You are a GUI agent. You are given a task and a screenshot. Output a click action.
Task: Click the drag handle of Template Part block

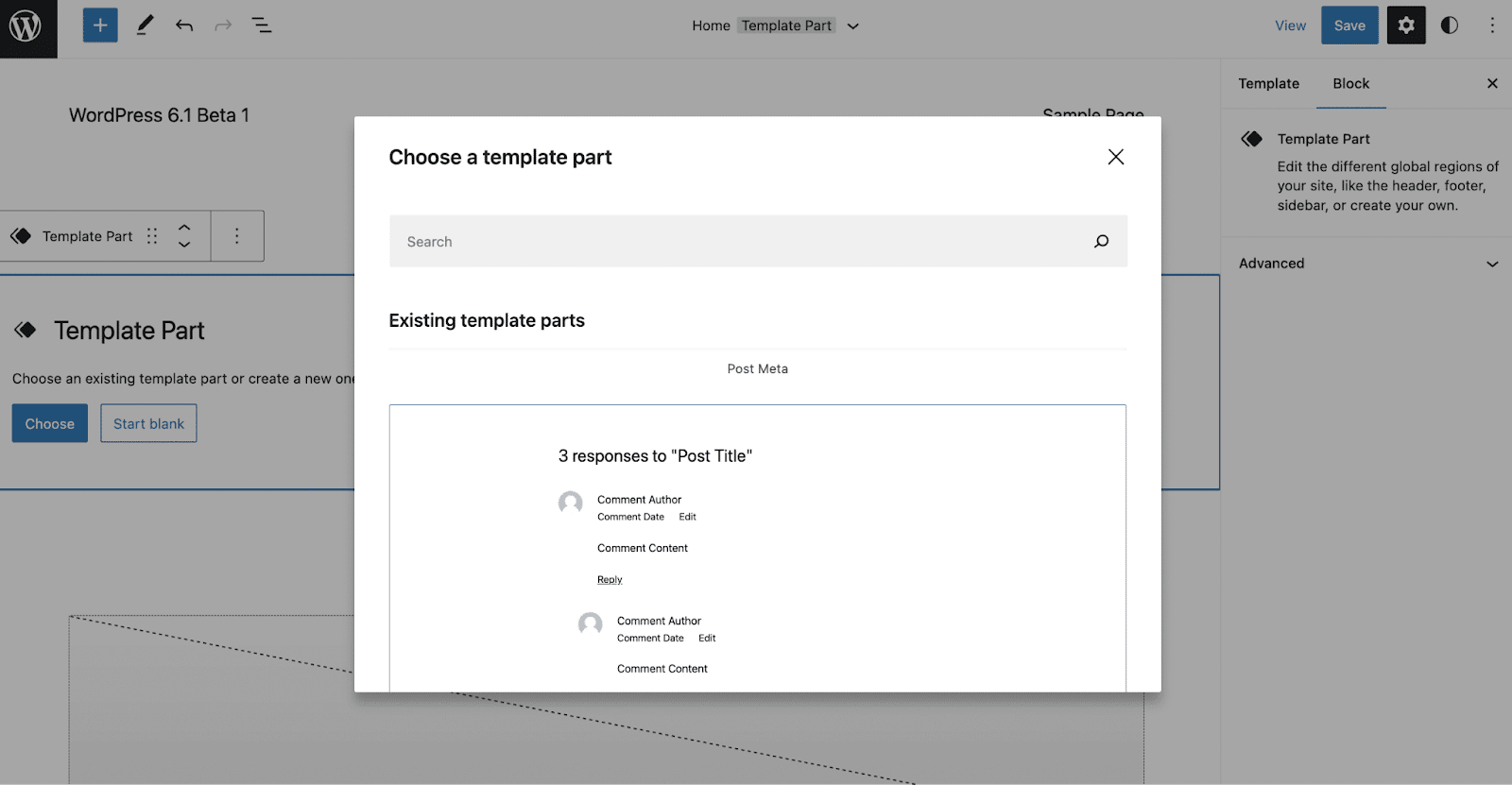pos(152,236)
